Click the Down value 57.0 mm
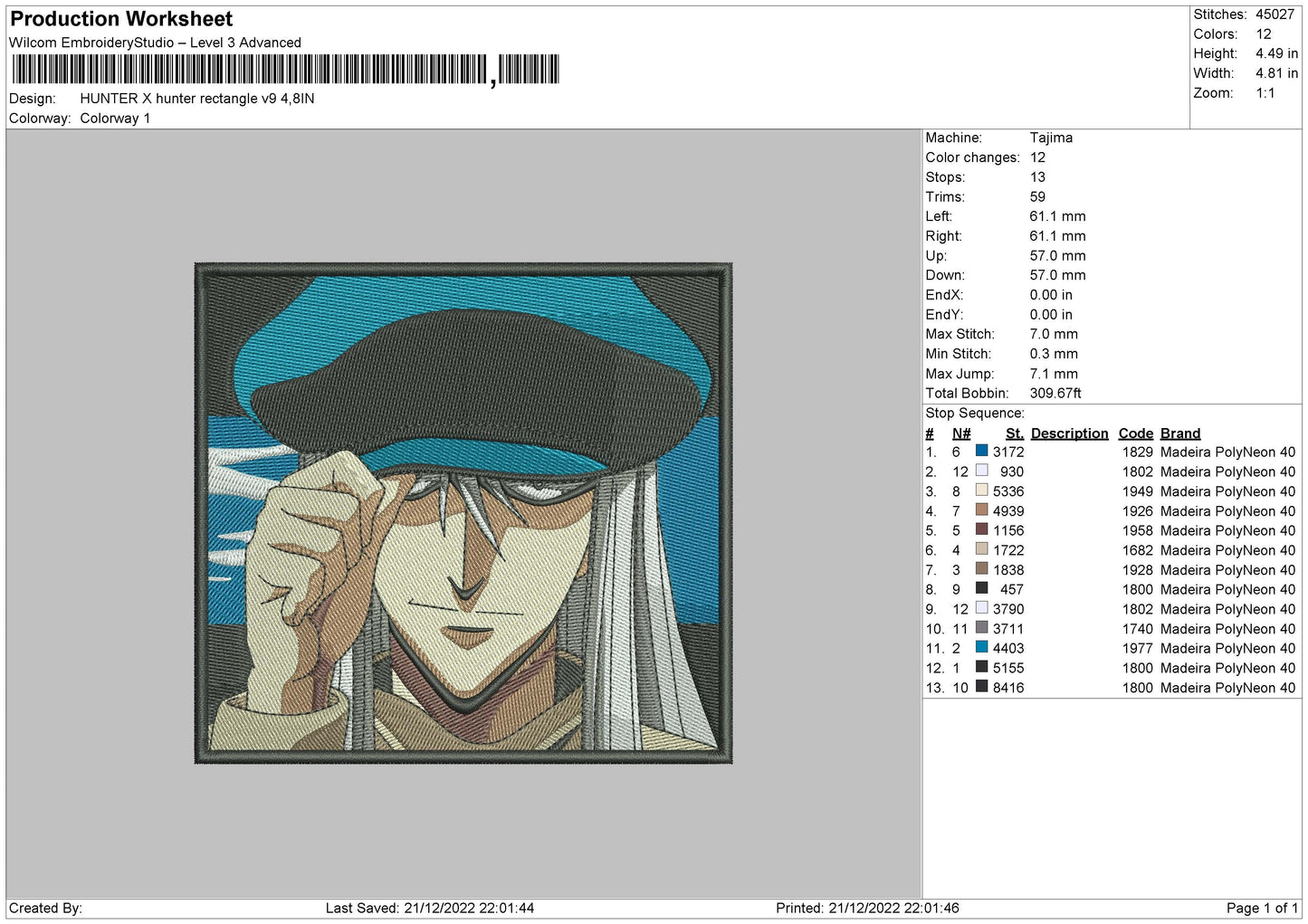This screenshot has width=1308, height=924. click(x=1057, y=275)
